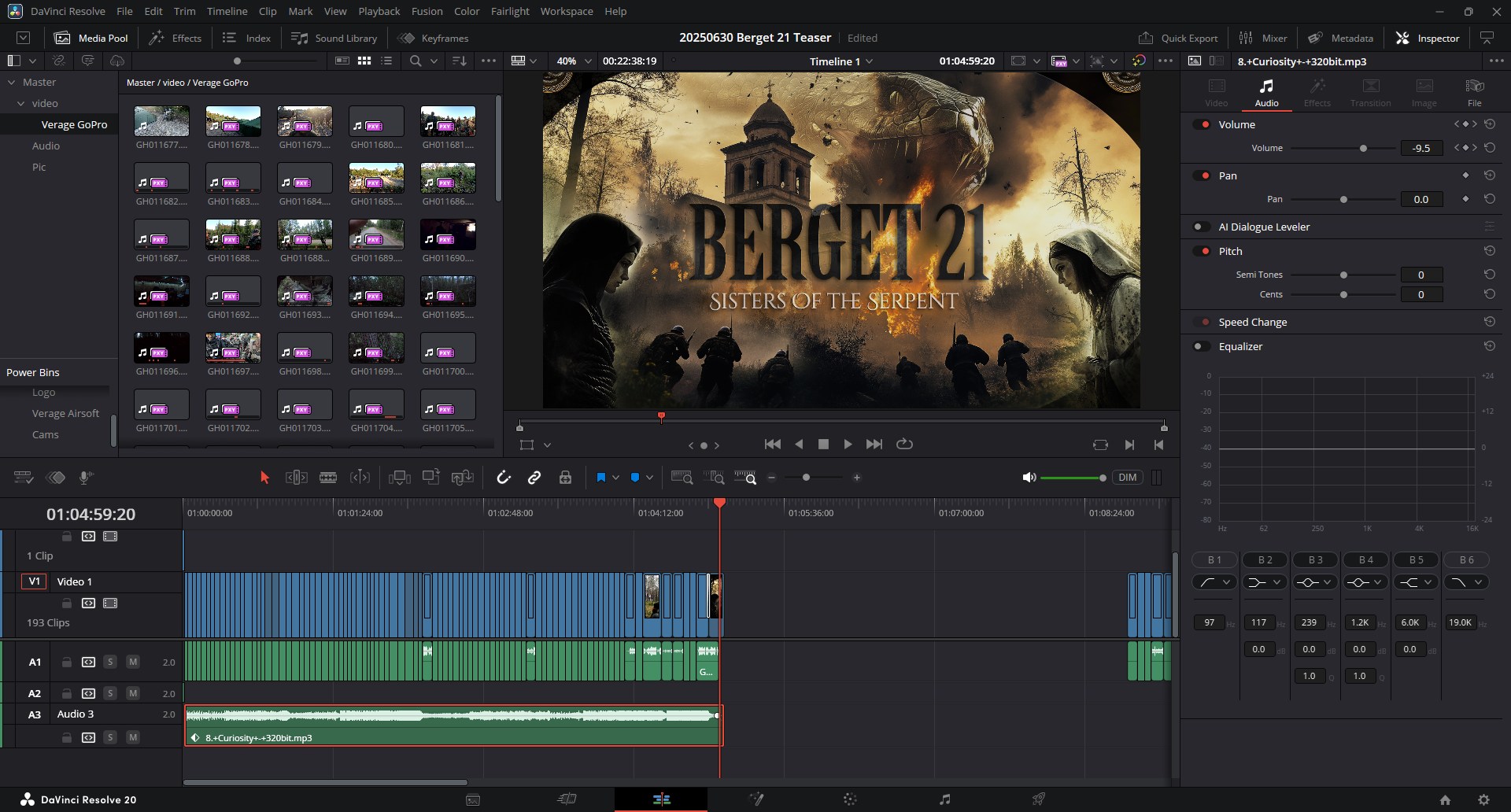Open Project Settings gear icon
Viewport: 1511px width, 812px height.
click(x=1483, y=799)
